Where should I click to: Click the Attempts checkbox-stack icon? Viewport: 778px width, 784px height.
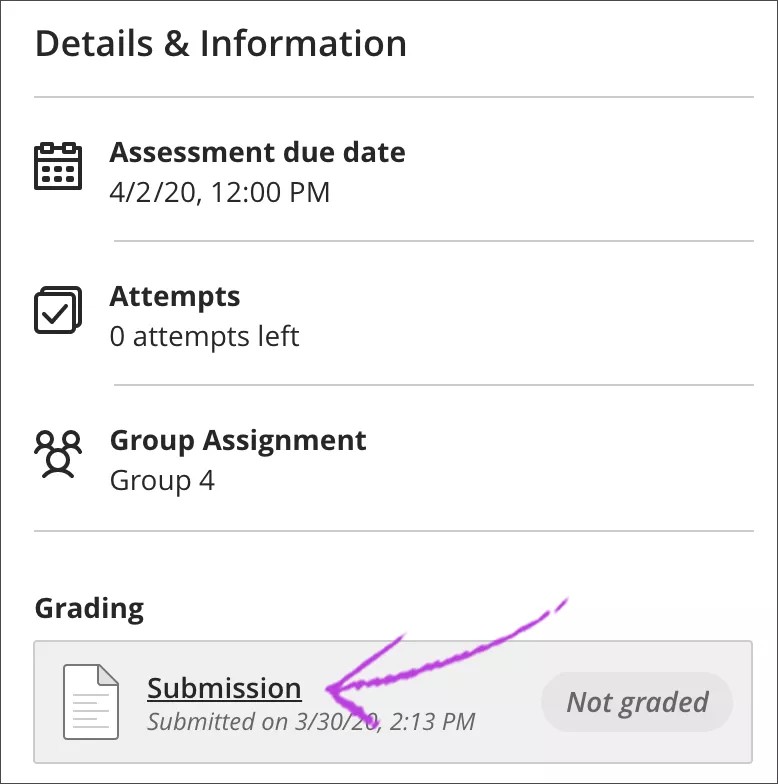tap(58, 310)
